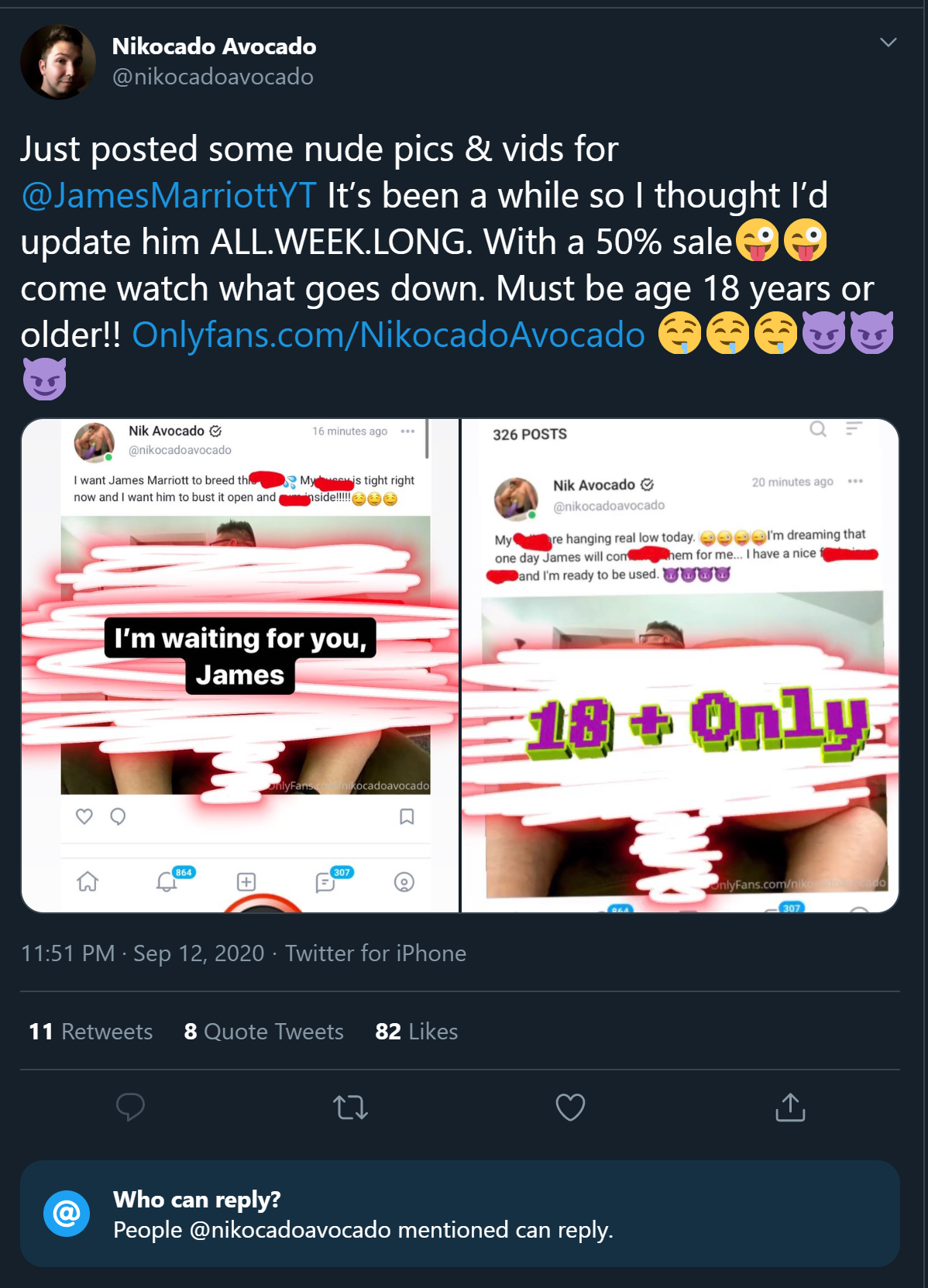Open the @JamesMarriottYT mention link

point(169,195)
